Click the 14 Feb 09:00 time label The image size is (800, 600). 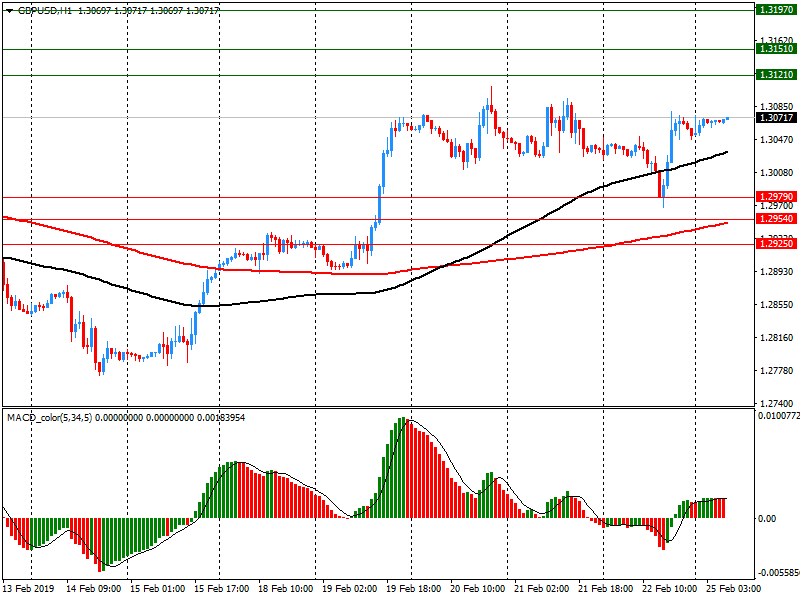pos(94,590)
